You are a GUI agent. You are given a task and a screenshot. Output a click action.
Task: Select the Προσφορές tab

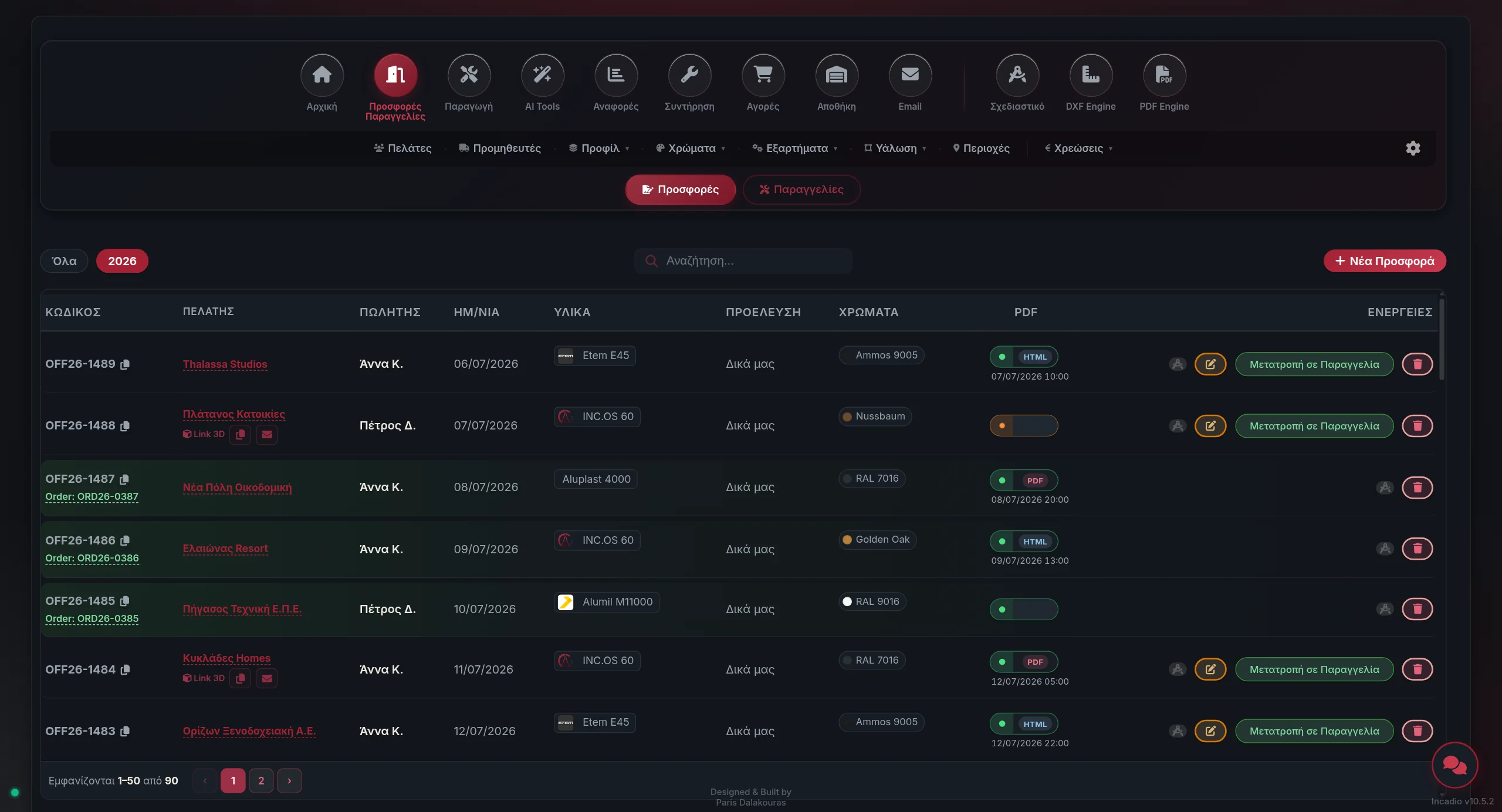(681, 190)
